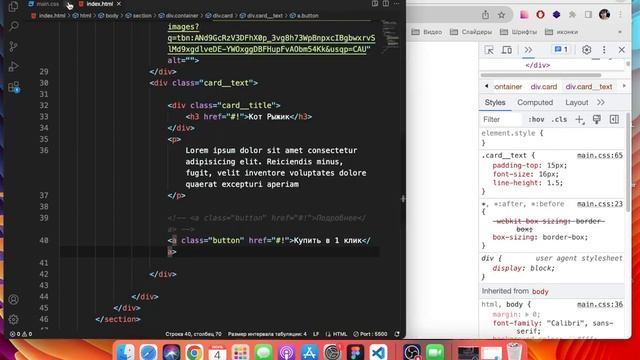Toggle the Chrome side panel

(588, 15)
